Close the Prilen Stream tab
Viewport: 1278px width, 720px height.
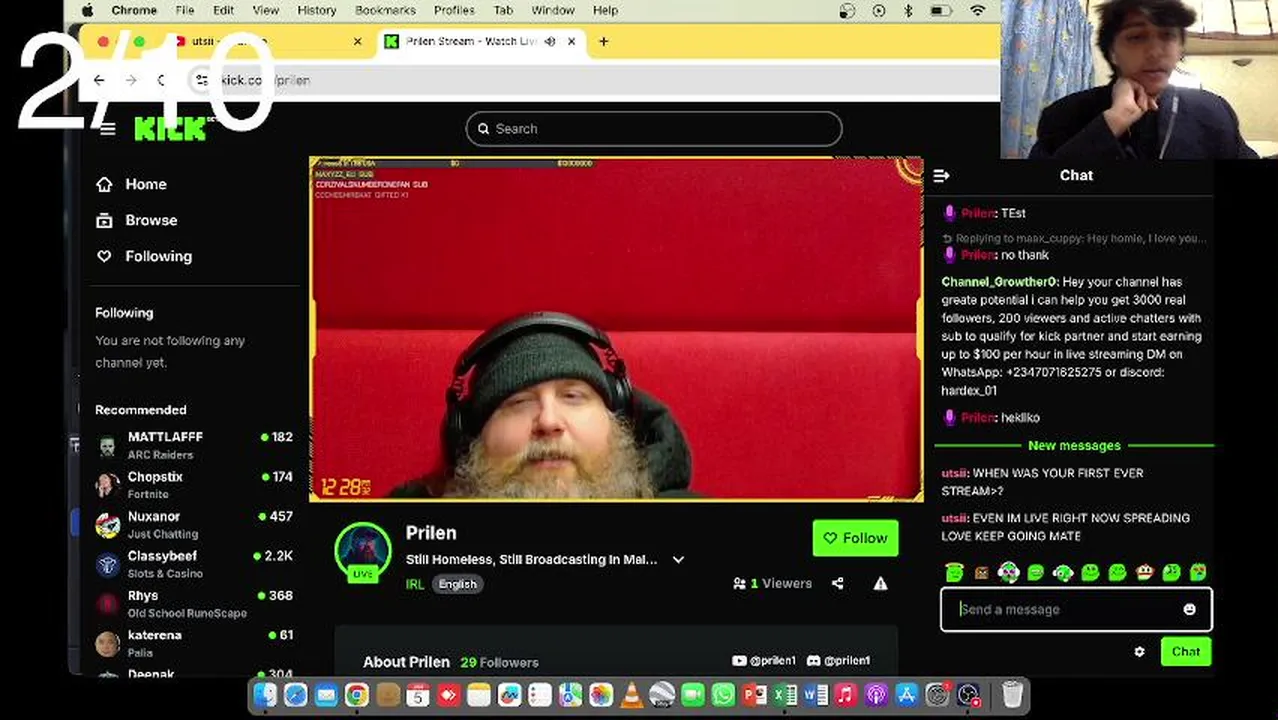(x=571, y=41)
